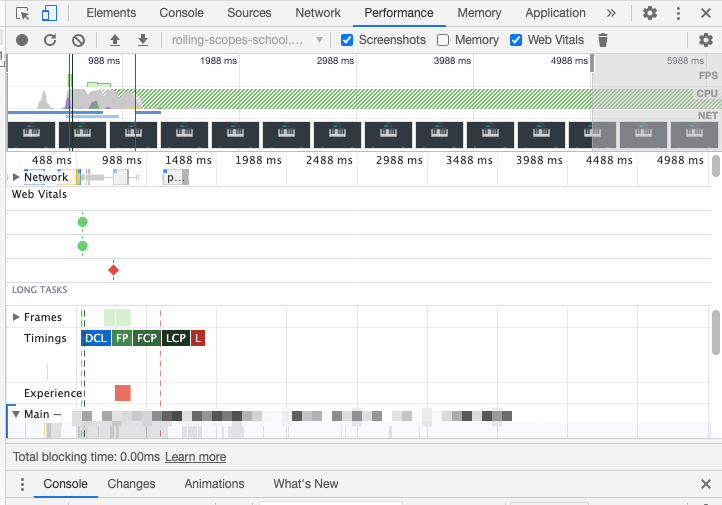Screen dimensions: 722x505
Task: Switch to the Network tab
Action: click(318, 13)
